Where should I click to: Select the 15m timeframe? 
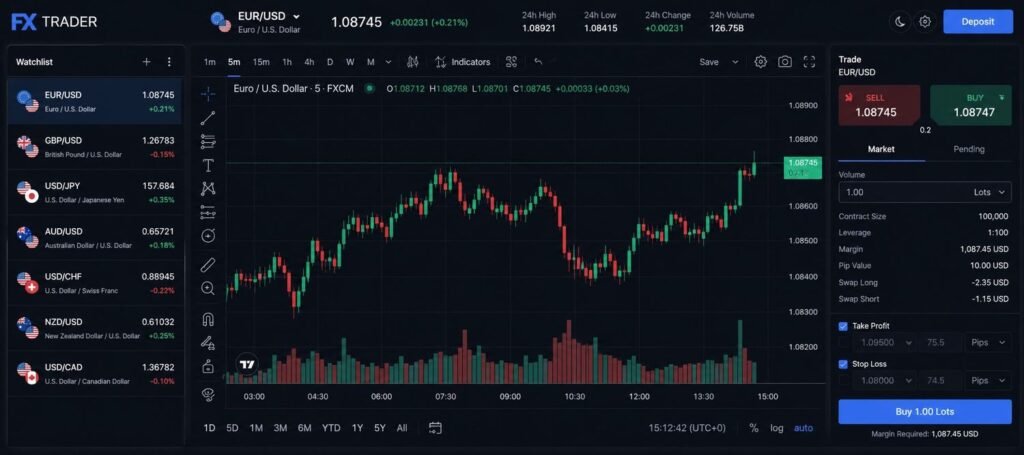pyautogui.click(x=261, y=62)
